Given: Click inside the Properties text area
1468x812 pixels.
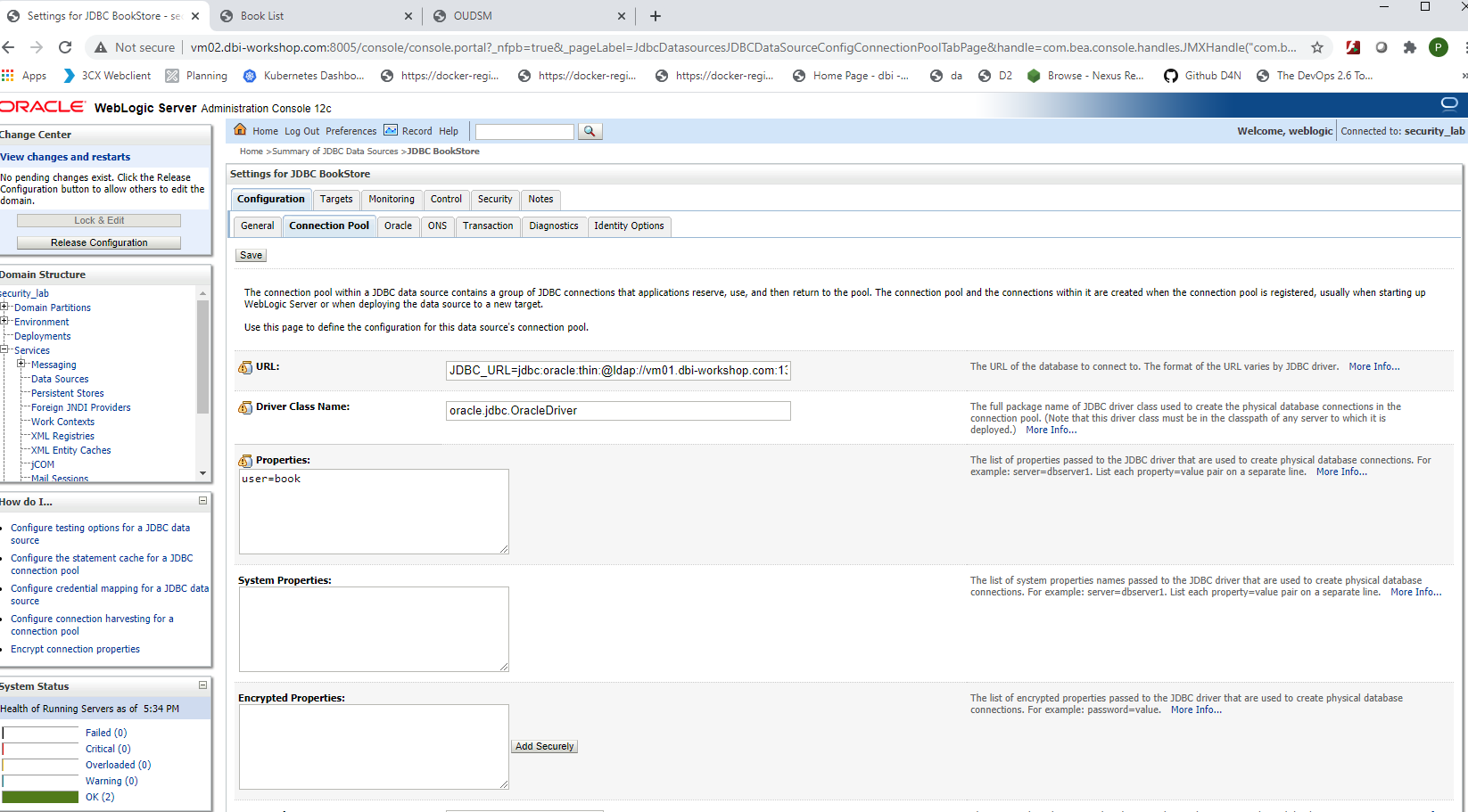Looking at the screenshot, I should pyautogui.click(x=374, y=512).
